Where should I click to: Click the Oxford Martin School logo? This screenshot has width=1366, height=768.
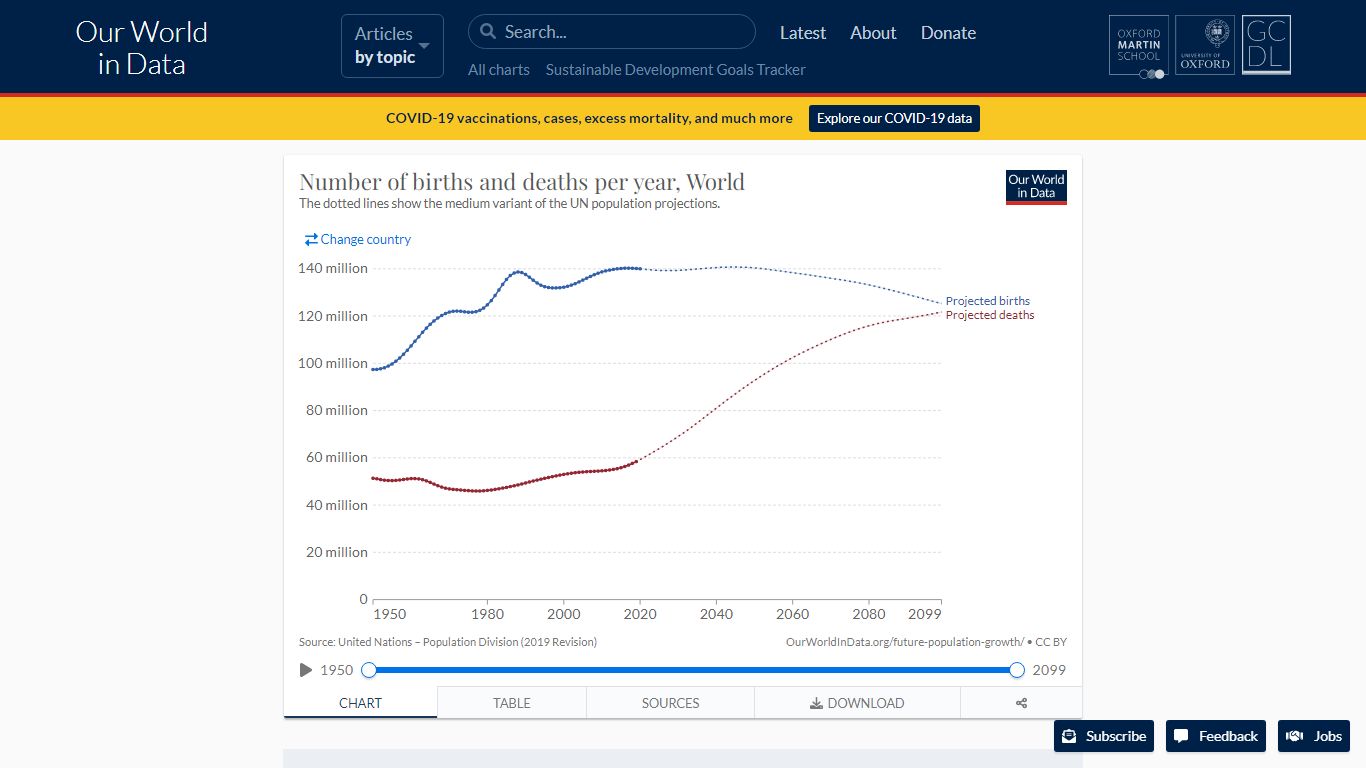(1139, 46)
